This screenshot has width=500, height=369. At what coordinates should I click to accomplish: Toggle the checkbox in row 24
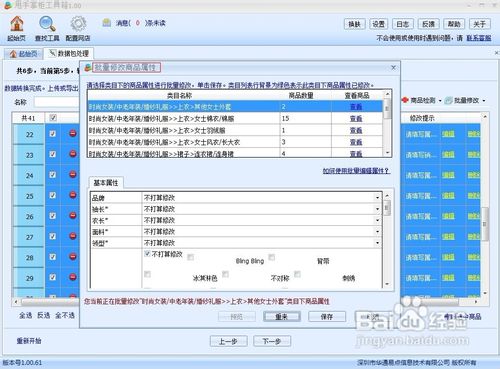(52, 175)
